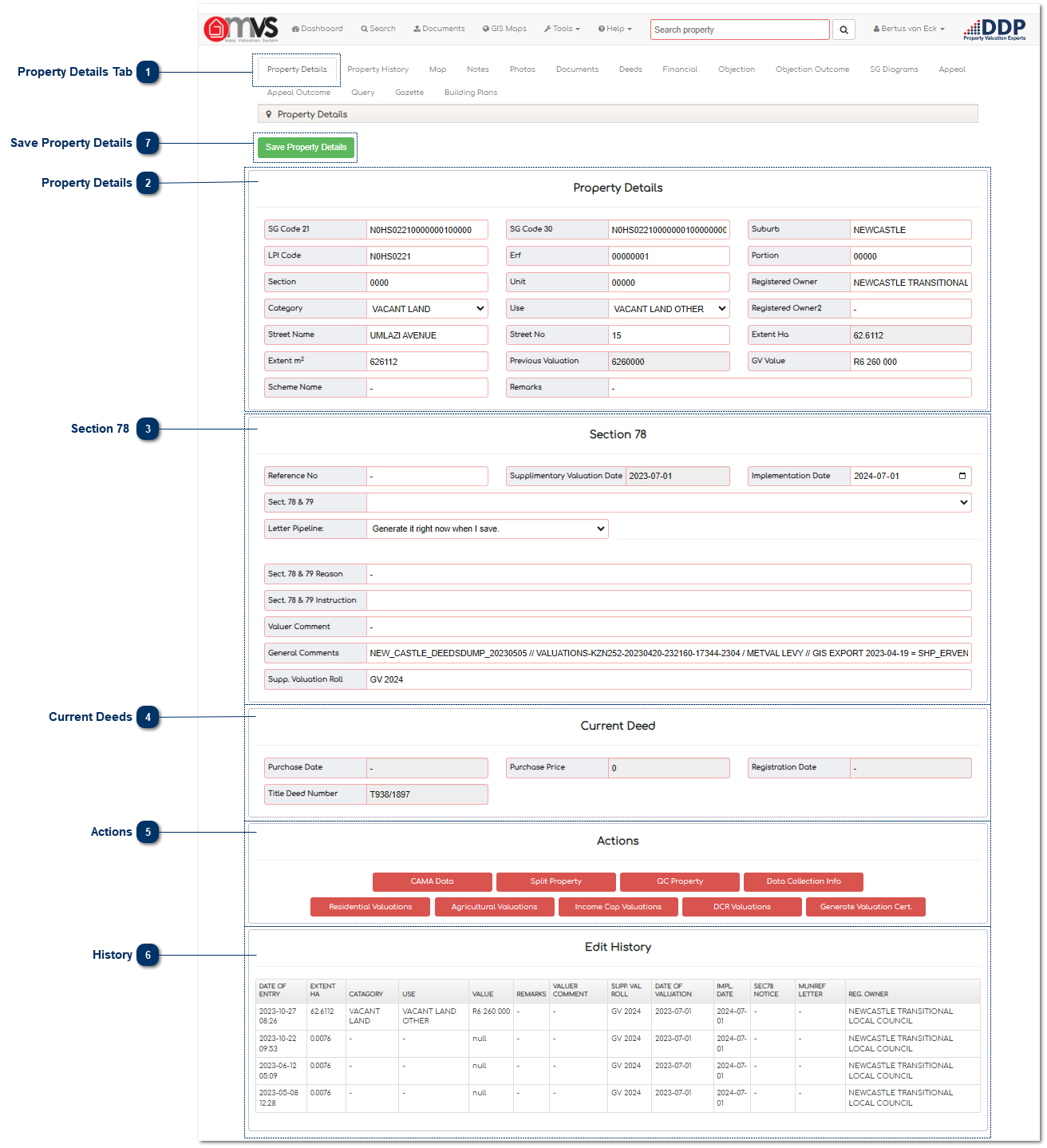Open the Appeal Outcome tab
The height and width of the screenshot is (1148, 1047).
(298, 93)
